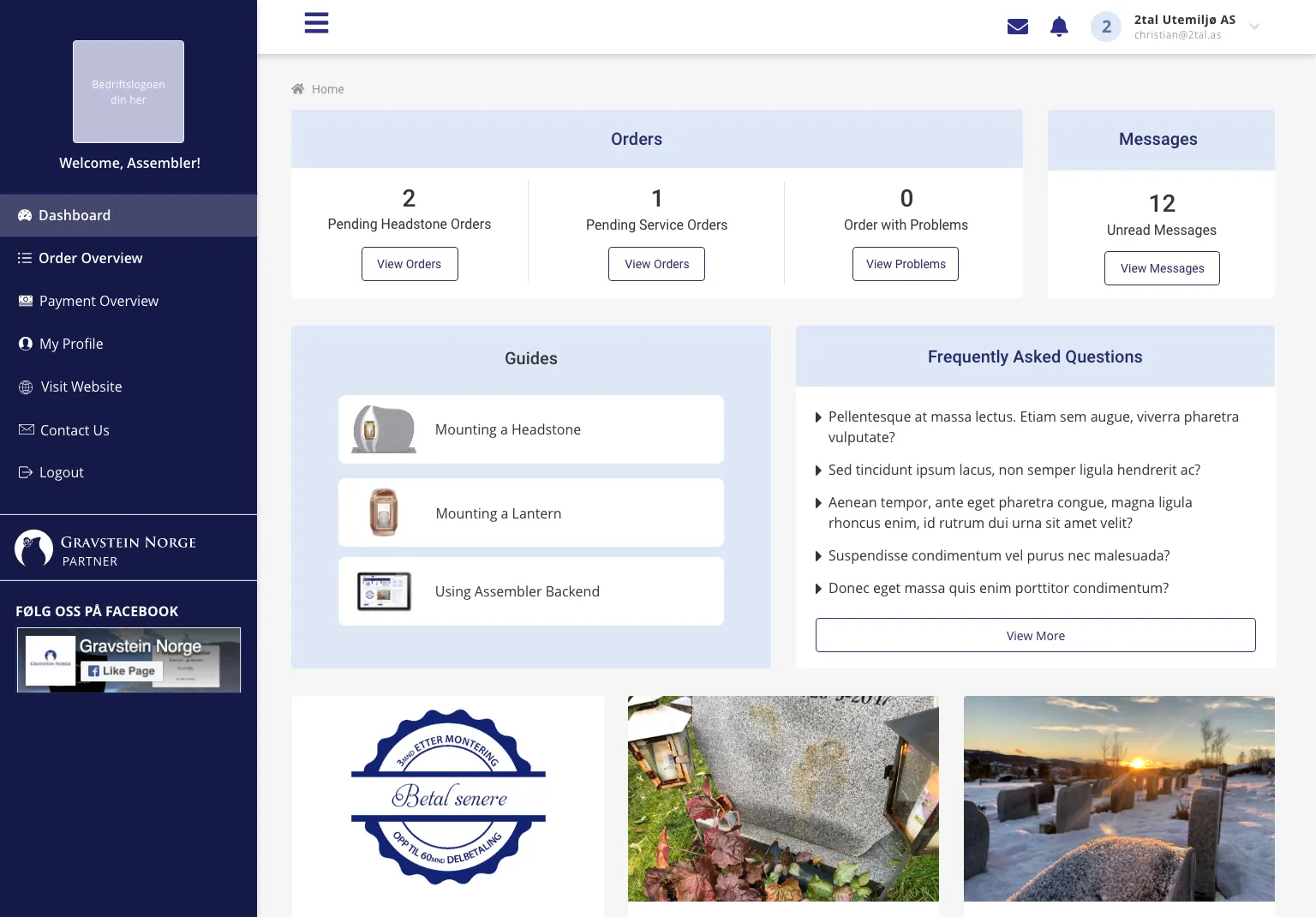Click the lantern guide icon
The height and width of the screenshot is (917, 1316).
pyautogui.click(x=383, y=512)
